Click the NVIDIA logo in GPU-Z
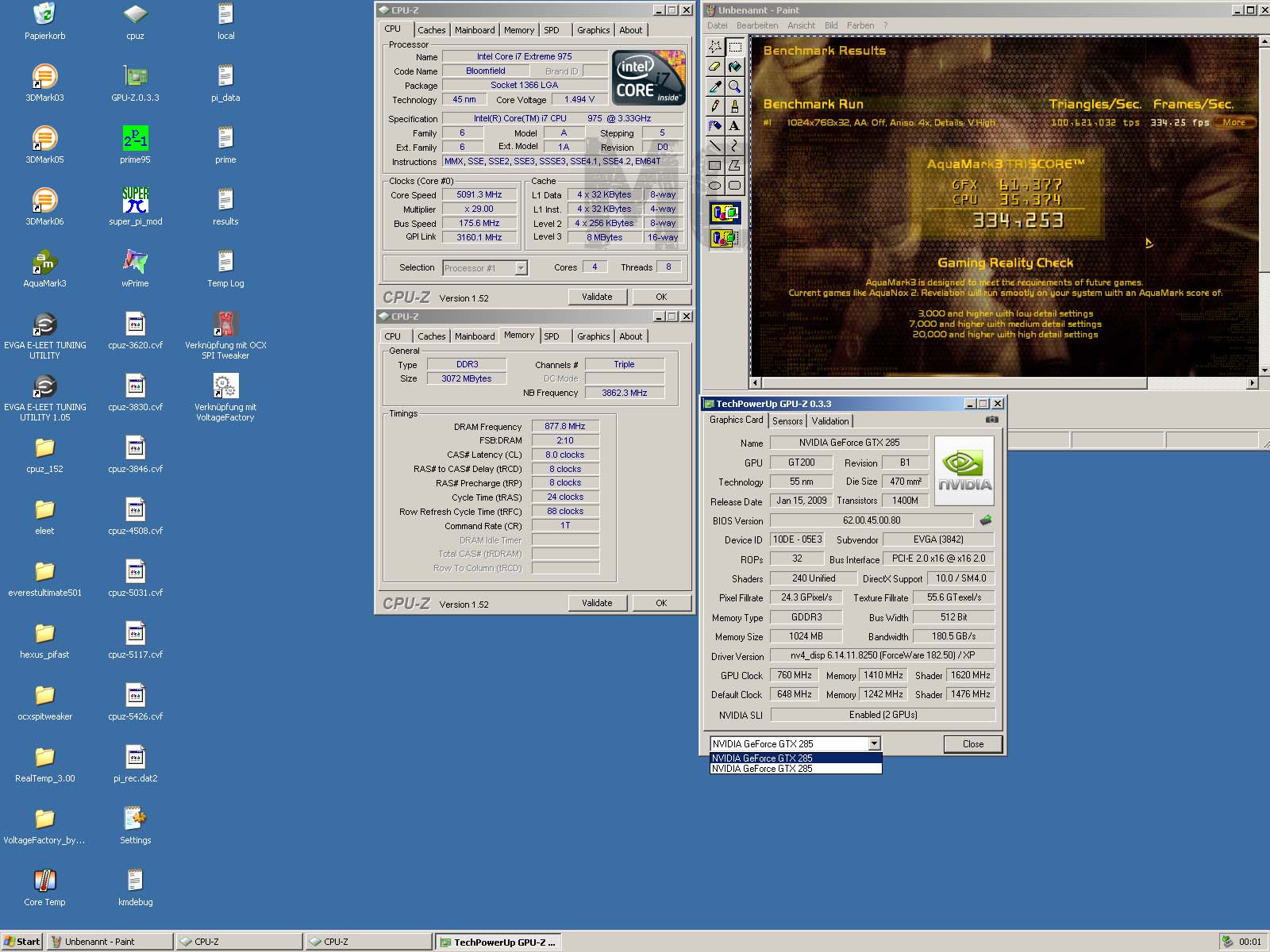The image size is (1270, 952). pos(965,471)
